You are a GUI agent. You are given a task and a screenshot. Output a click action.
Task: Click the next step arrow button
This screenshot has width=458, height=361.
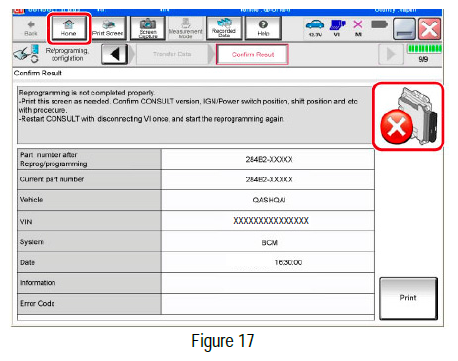391,54
